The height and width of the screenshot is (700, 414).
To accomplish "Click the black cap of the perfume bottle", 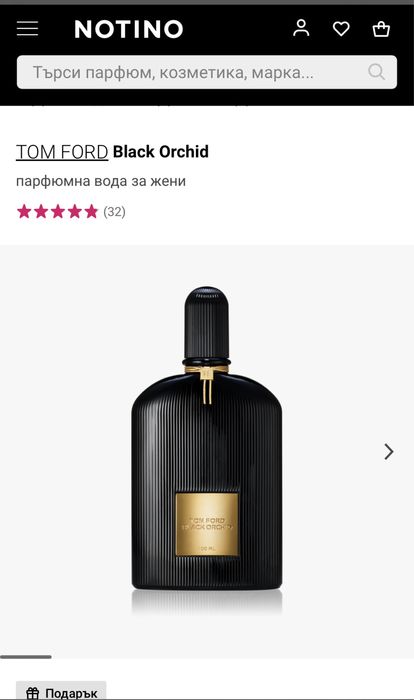I will (206, 322).
